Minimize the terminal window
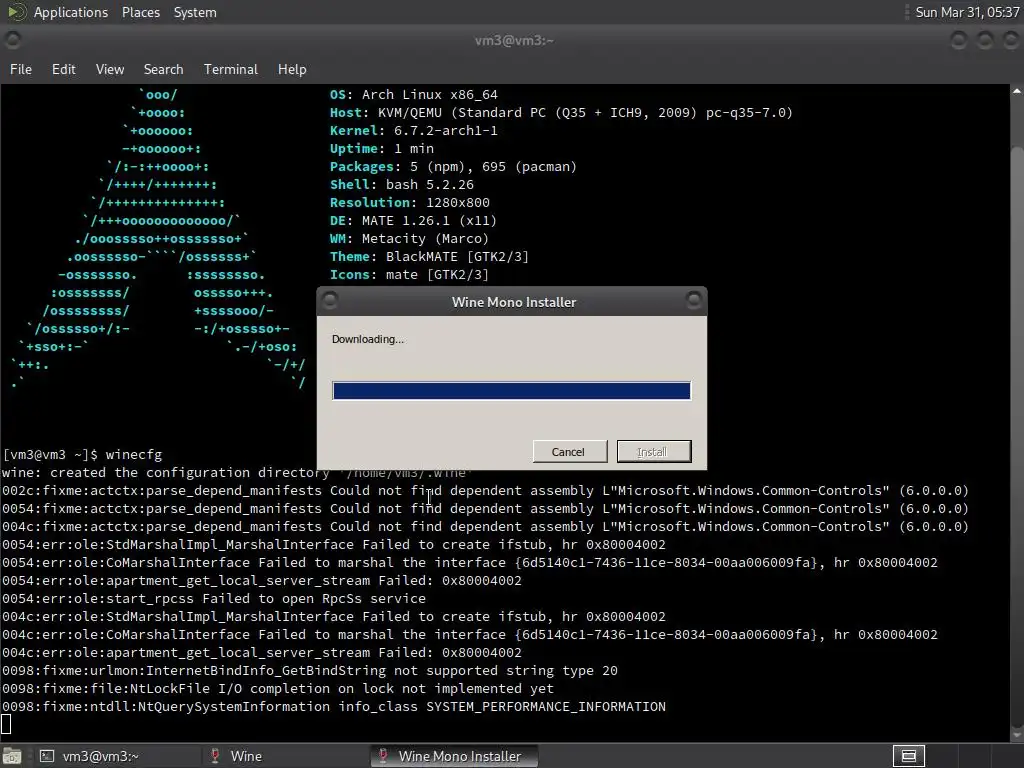Screen dimensions: 1024x768 [x=959, y=40]
